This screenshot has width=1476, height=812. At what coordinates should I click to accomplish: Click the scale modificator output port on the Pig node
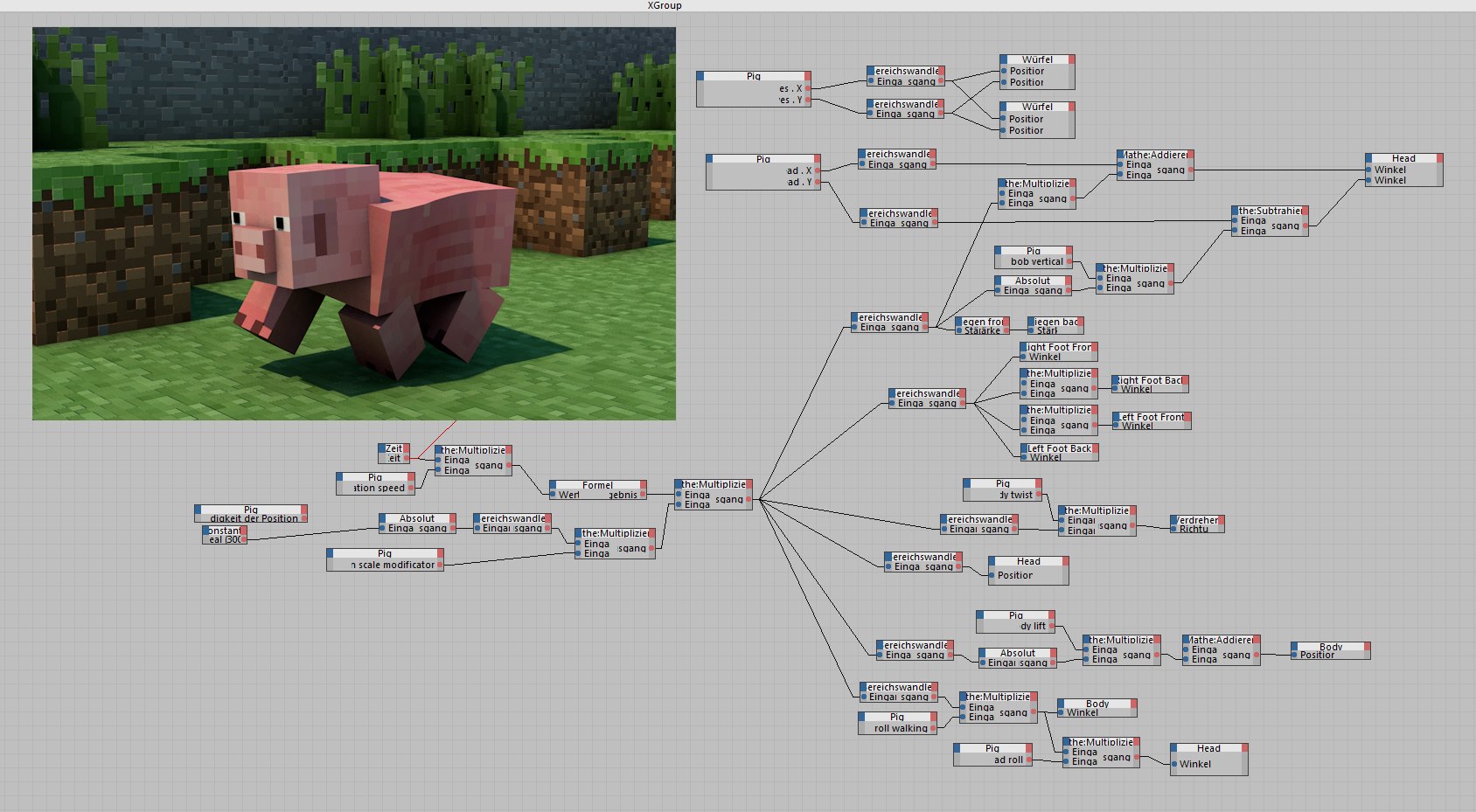pyautogui.click(x=440, y=565)
